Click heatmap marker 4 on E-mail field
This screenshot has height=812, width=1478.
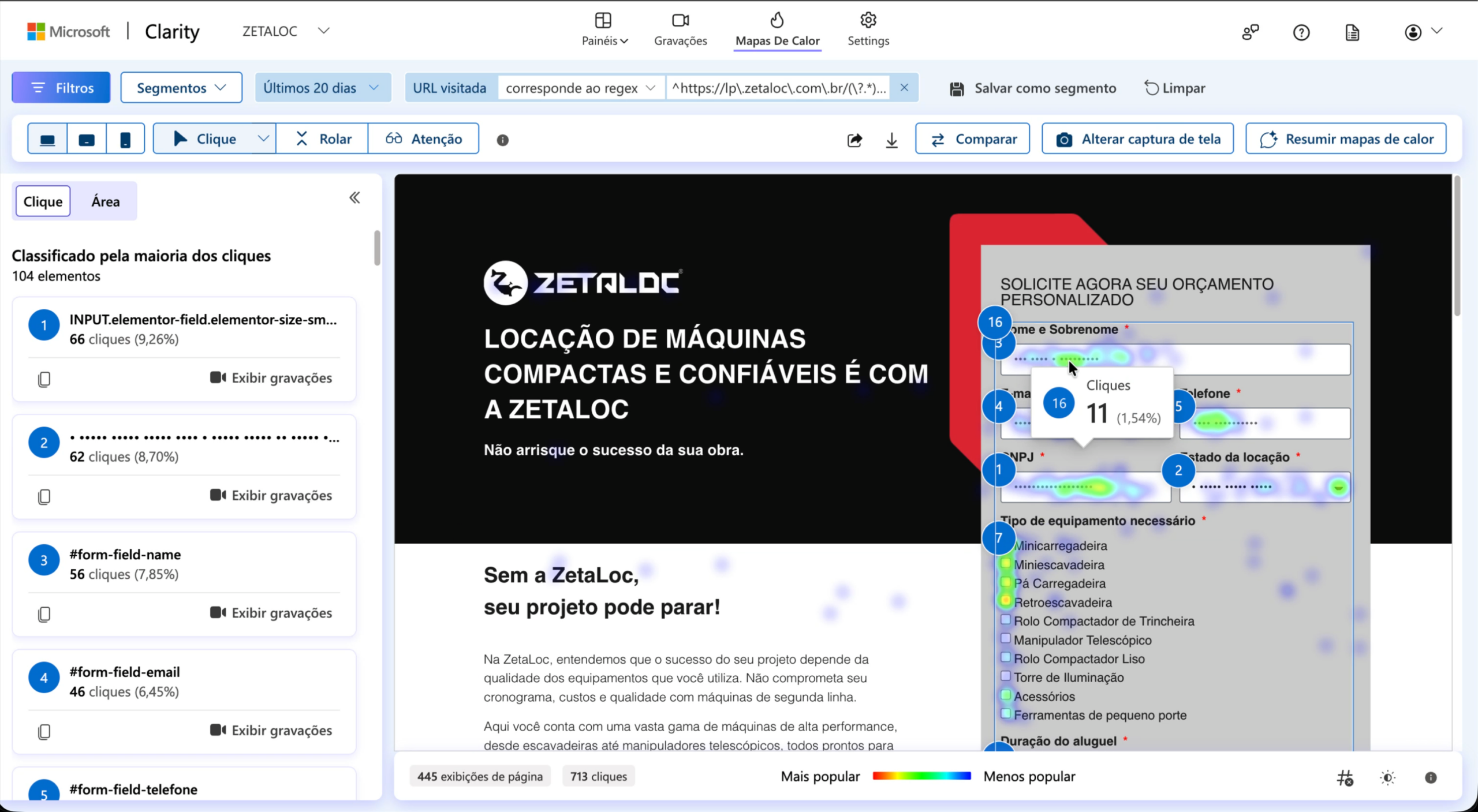(999, 406)
